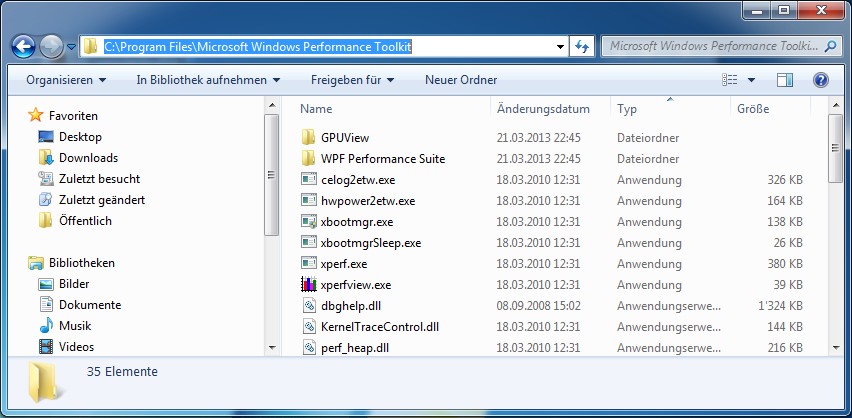The height and width of the screenshot is (418, 852).
Task: Click the folder icon in the address bar
Action: [91, 47]
